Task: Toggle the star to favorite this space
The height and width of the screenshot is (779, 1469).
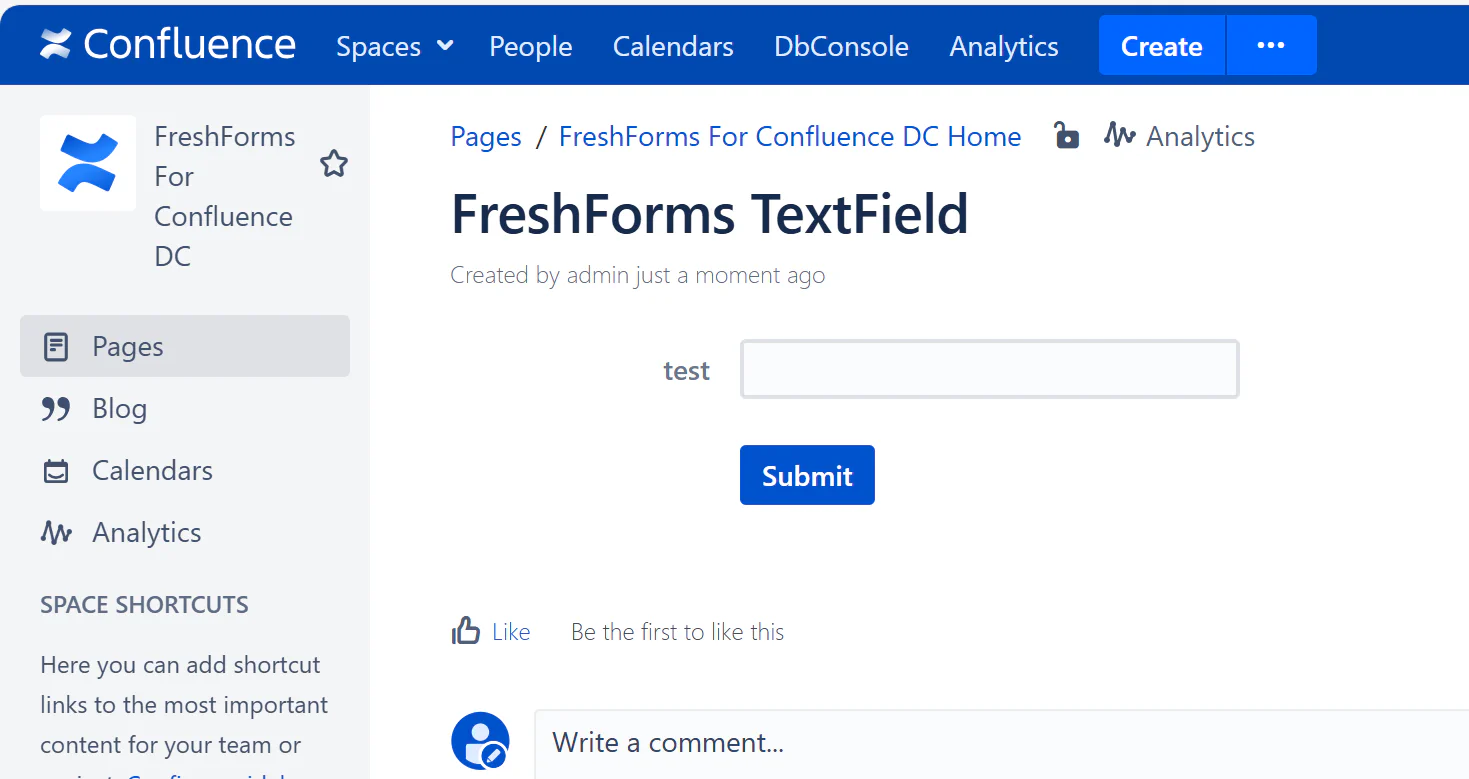Action: click(x=333, y=163)
